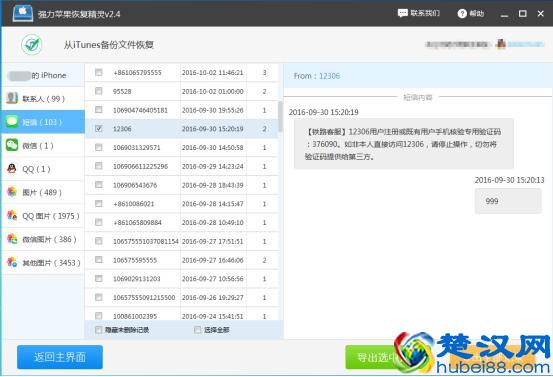The image size is (553, 377).
Task: Uncheck the 12306 row checkbox
Action: click(x=99, y=128)
